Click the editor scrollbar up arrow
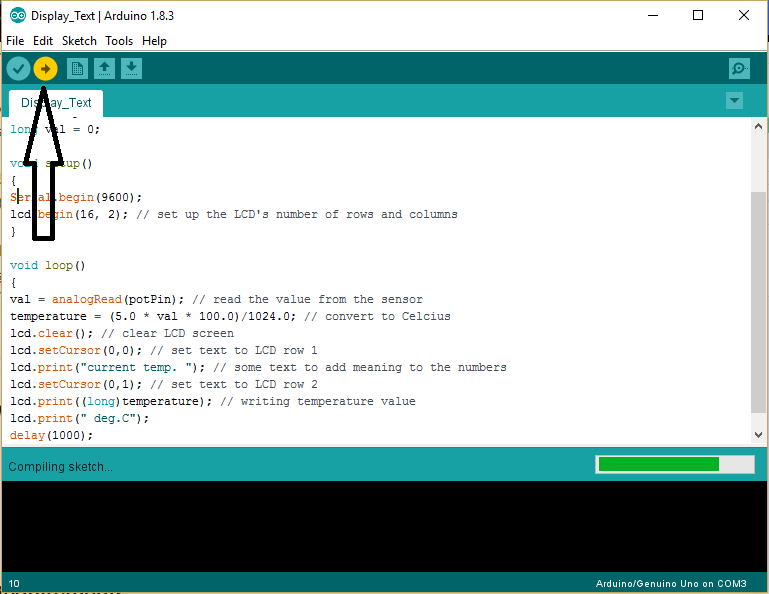 click(758, 127)
